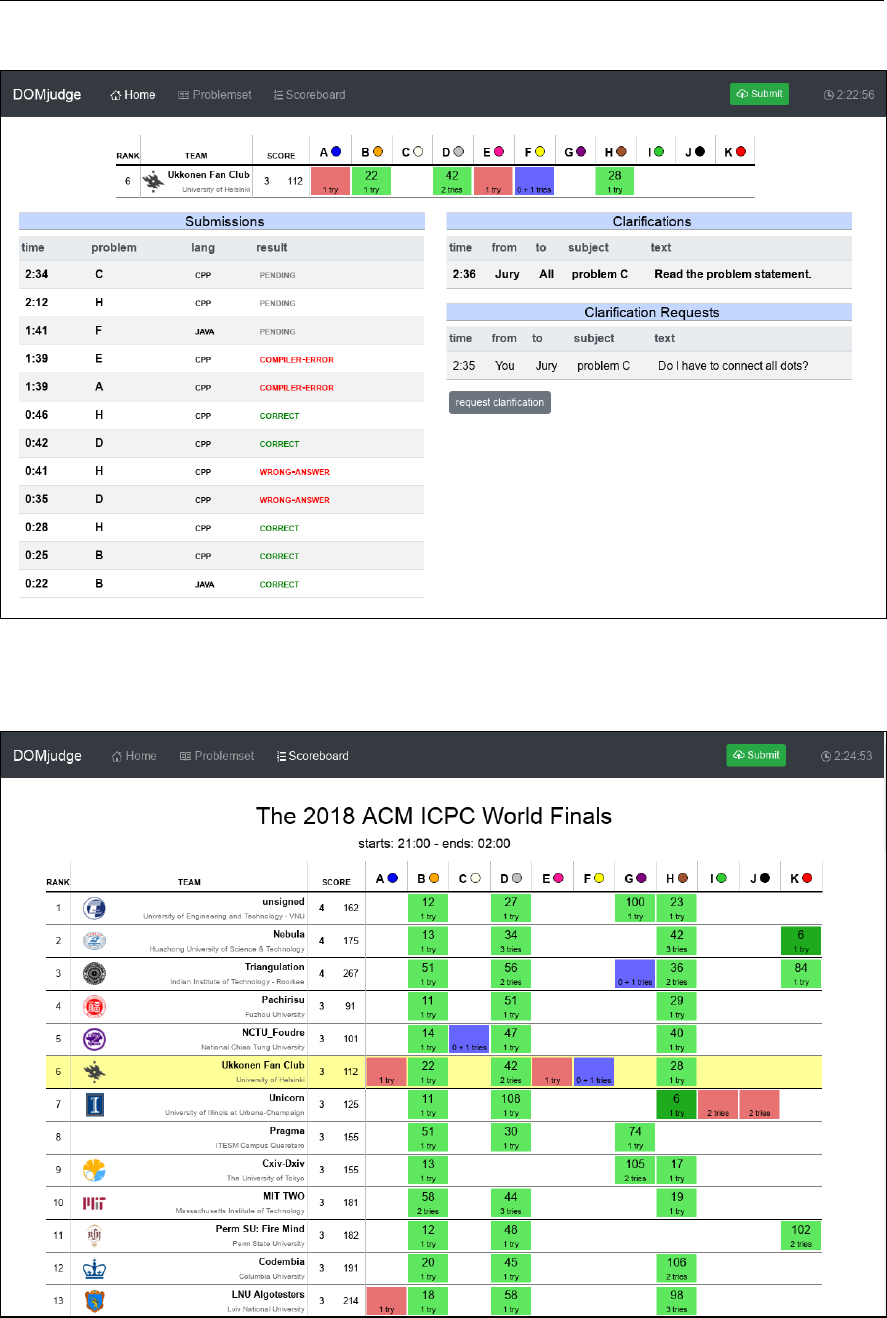Click problem E pink circle in the team home header
887x1318 pixels.
499,152
